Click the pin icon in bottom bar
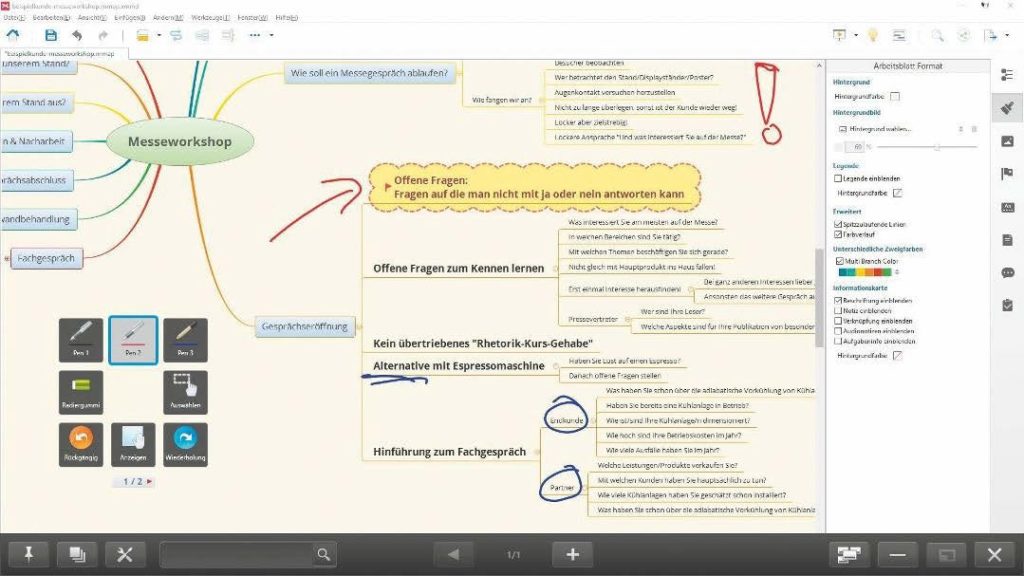 click(x=29, y=555)
